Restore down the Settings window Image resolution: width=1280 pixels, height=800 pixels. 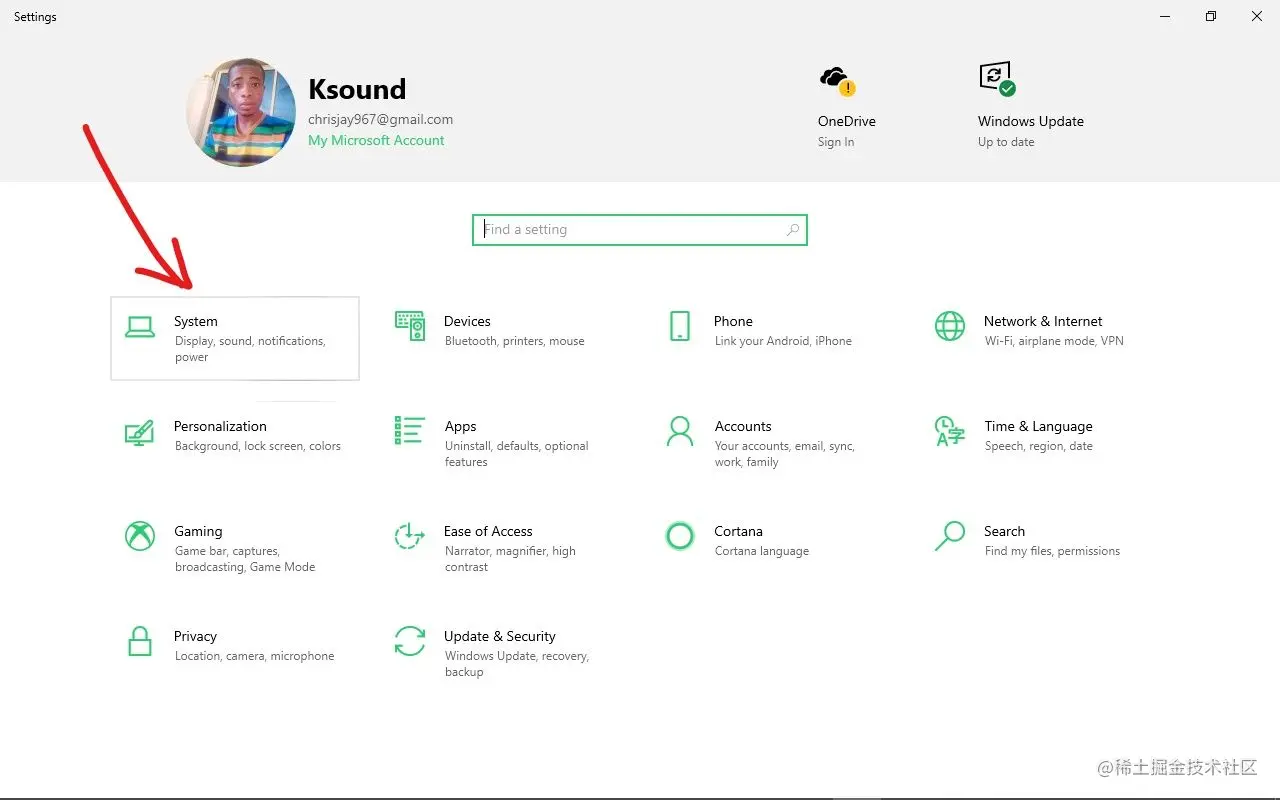point(1210,16)
